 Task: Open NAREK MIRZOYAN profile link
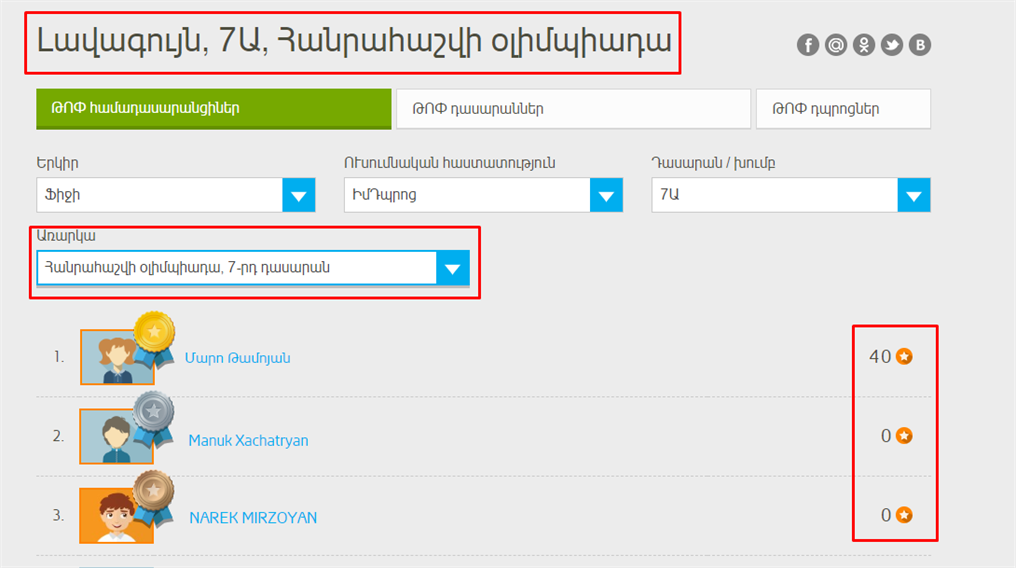tap(253, 517)
